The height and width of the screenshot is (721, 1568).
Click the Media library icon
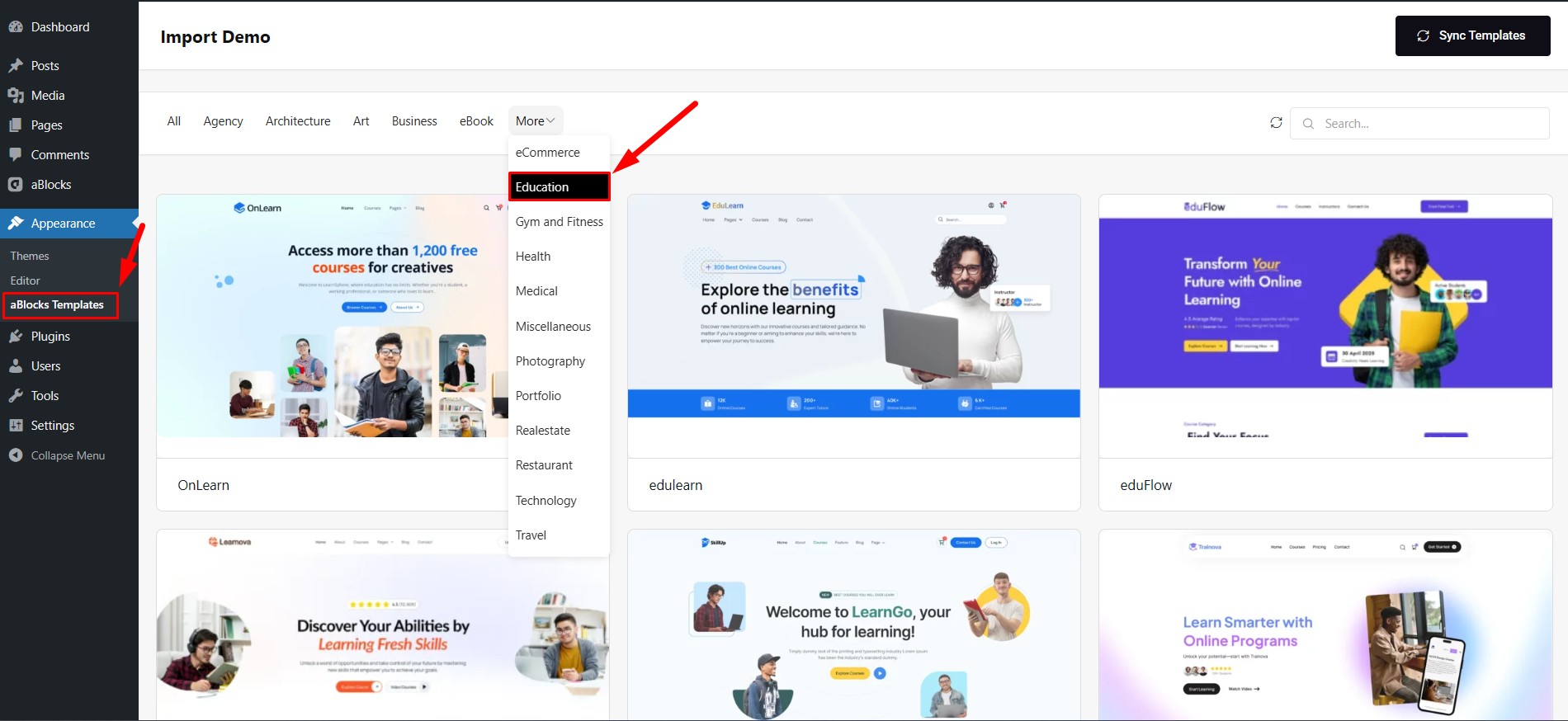tap(16, 96)
